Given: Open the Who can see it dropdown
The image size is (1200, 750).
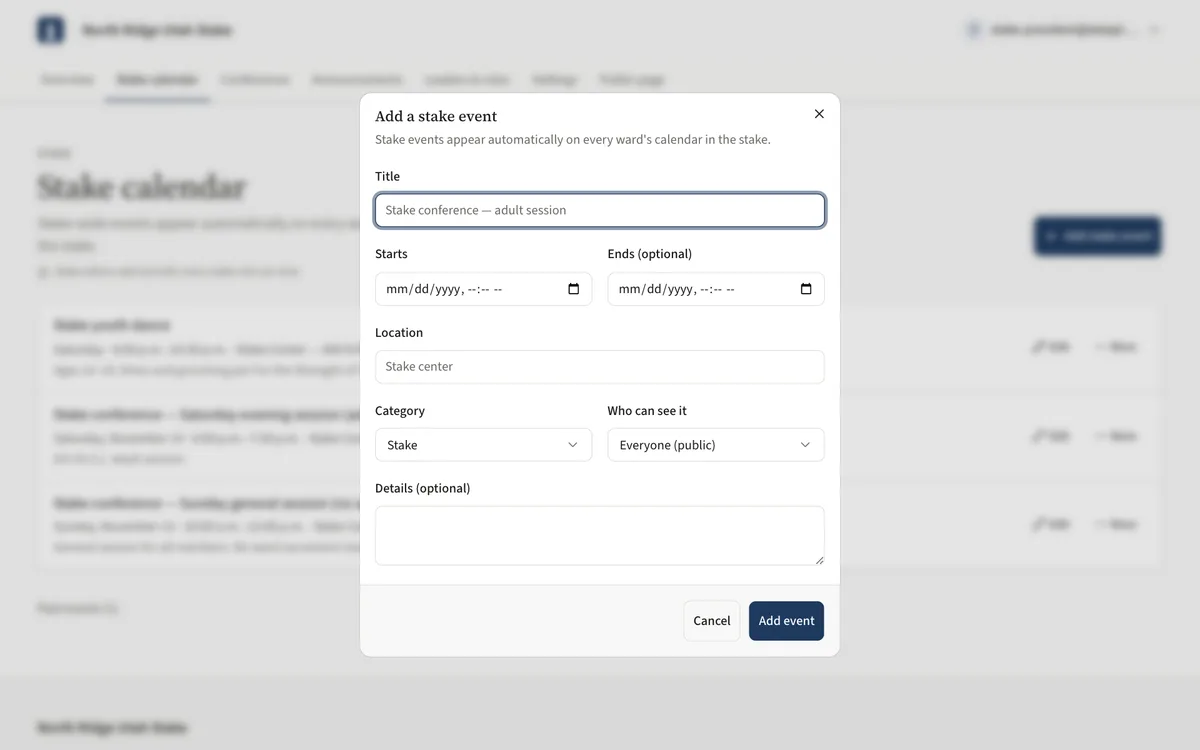Looking at the screenshot, I should [716, 445].
